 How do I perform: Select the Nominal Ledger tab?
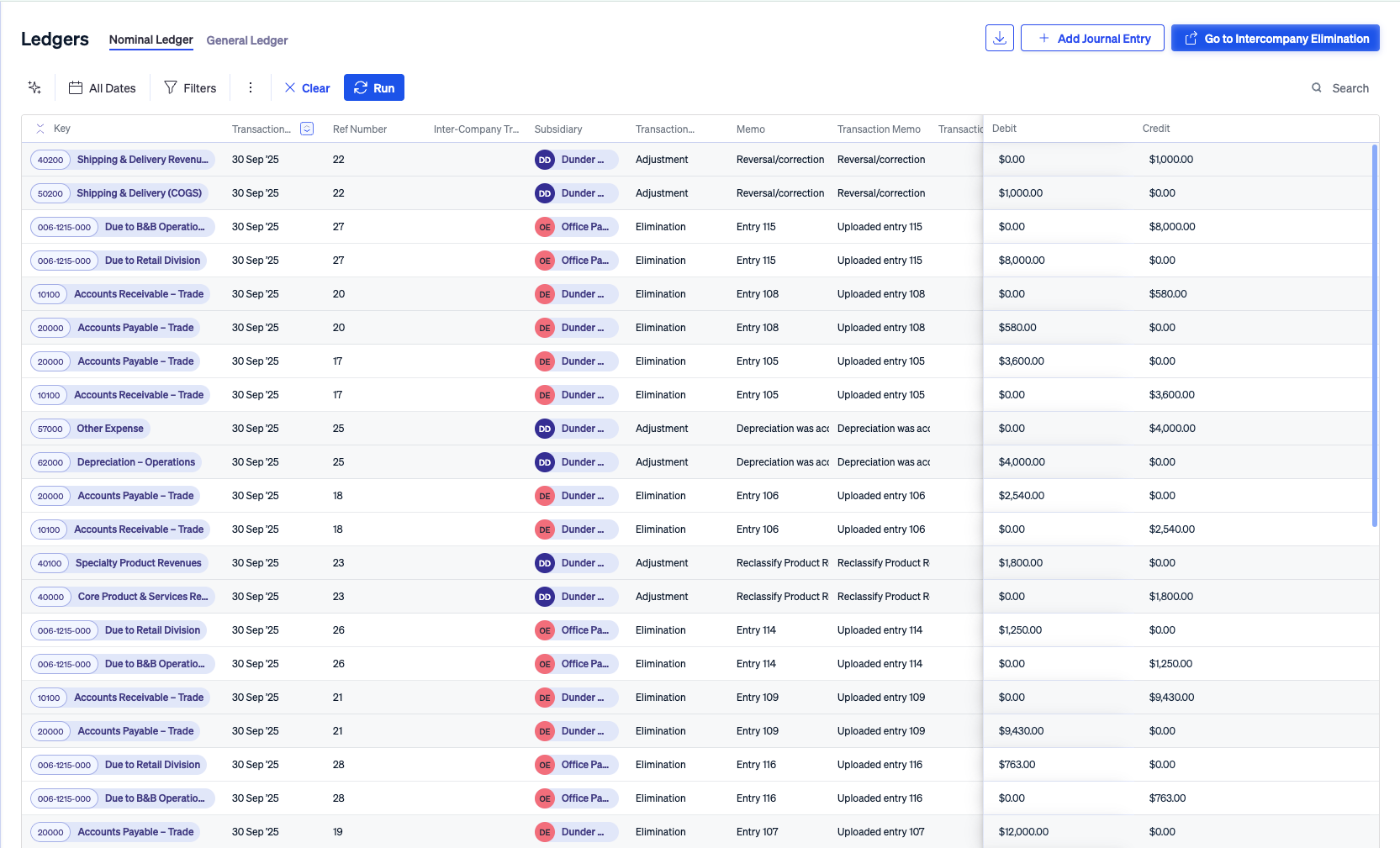151,40
